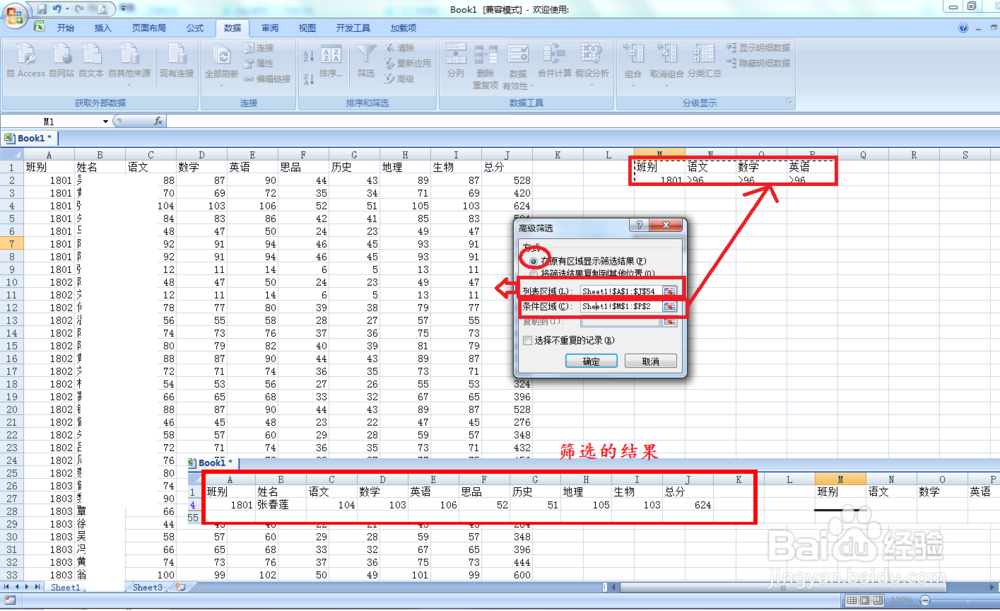This screenshot has width=1000, height=611.
Task: Expand the 假设分析 what-if dropdown
Action: [x=591, y=84]
